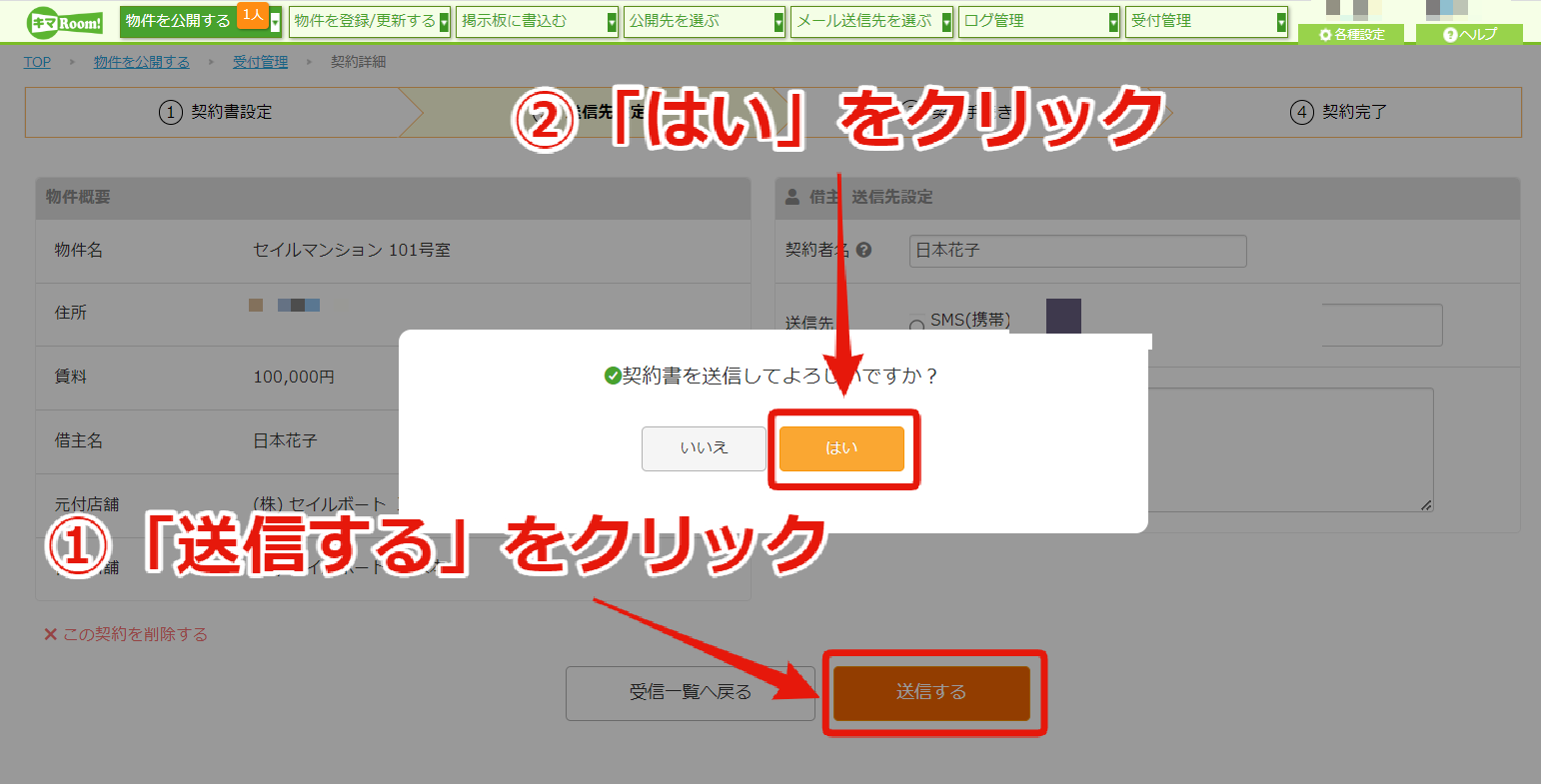Click the 元付店舗 row label

[87, 504]
